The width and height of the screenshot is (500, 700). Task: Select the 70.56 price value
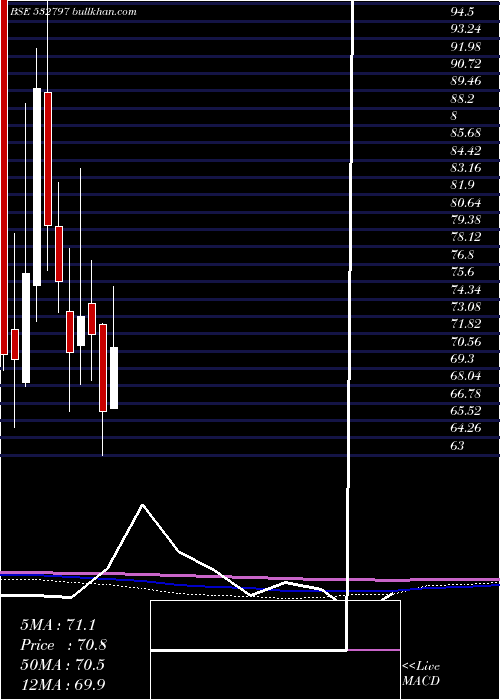coord(466,342)
